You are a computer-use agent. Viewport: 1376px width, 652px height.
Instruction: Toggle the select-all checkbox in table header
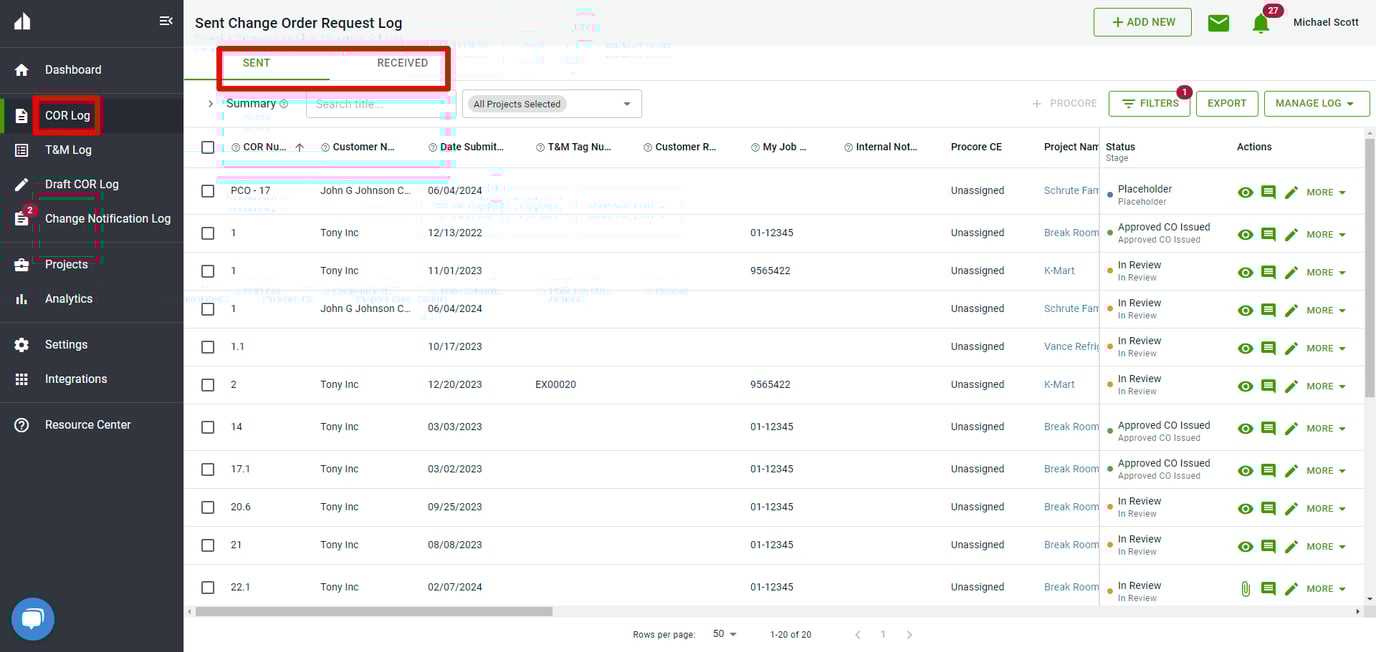(208, 147)
